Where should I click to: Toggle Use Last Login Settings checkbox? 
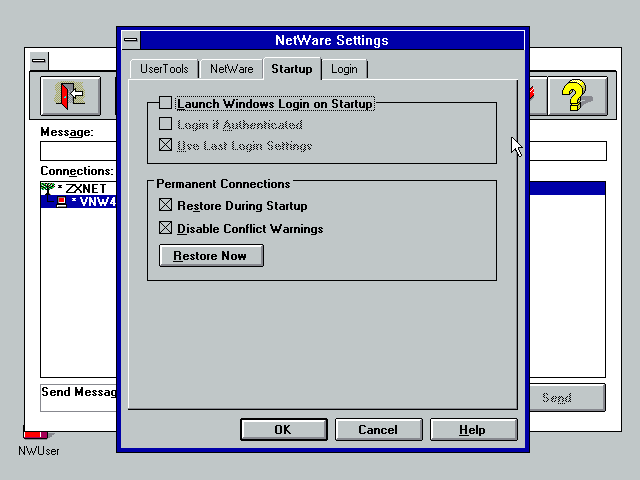click(165, 145)
